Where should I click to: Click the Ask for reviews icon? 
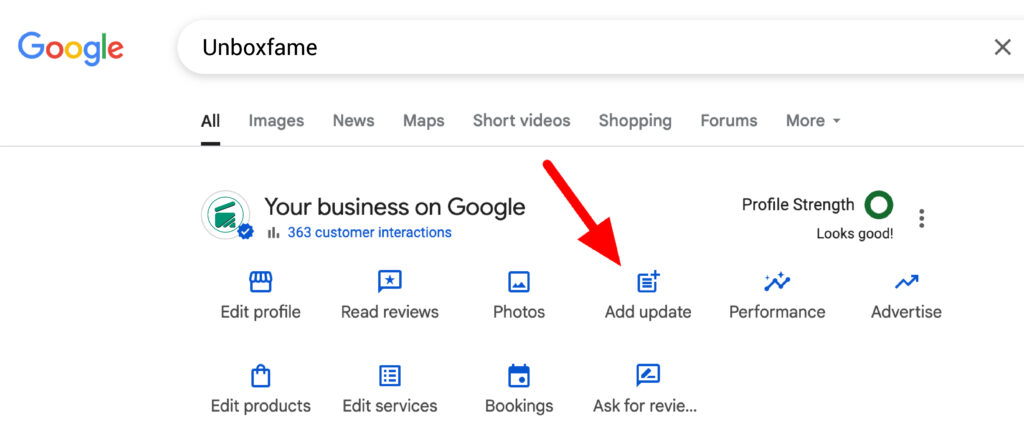click(x=648, y=375)
